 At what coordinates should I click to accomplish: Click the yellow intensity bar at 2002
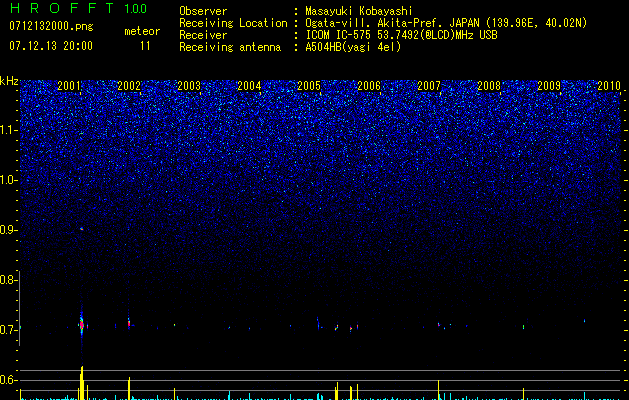click(129, 388)
